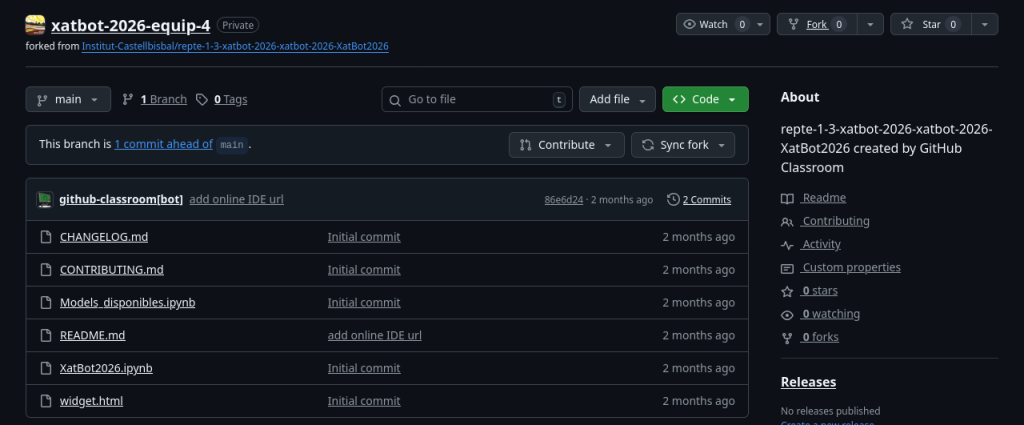Open the Add file dropdown
Viewport: 1024px width, 425px height.
tap(617, 99)
